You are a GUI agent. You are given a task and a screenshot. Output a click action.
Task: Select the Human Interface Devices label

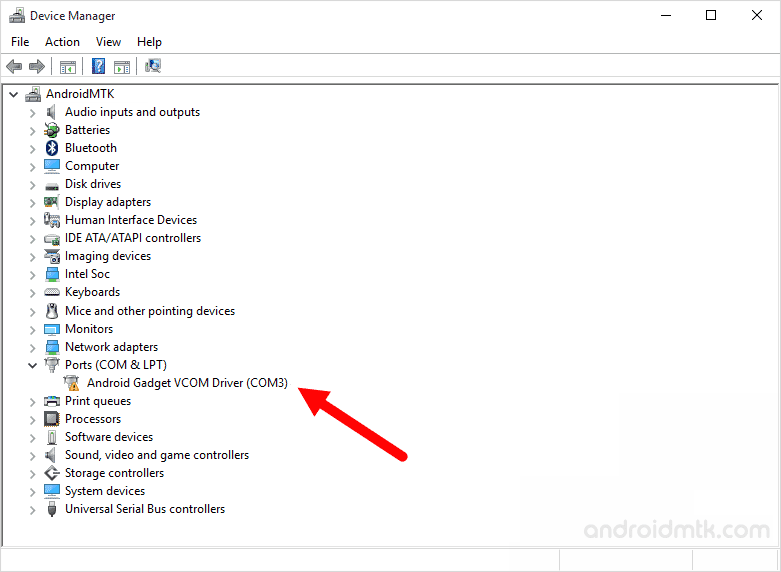click(131, 220)
